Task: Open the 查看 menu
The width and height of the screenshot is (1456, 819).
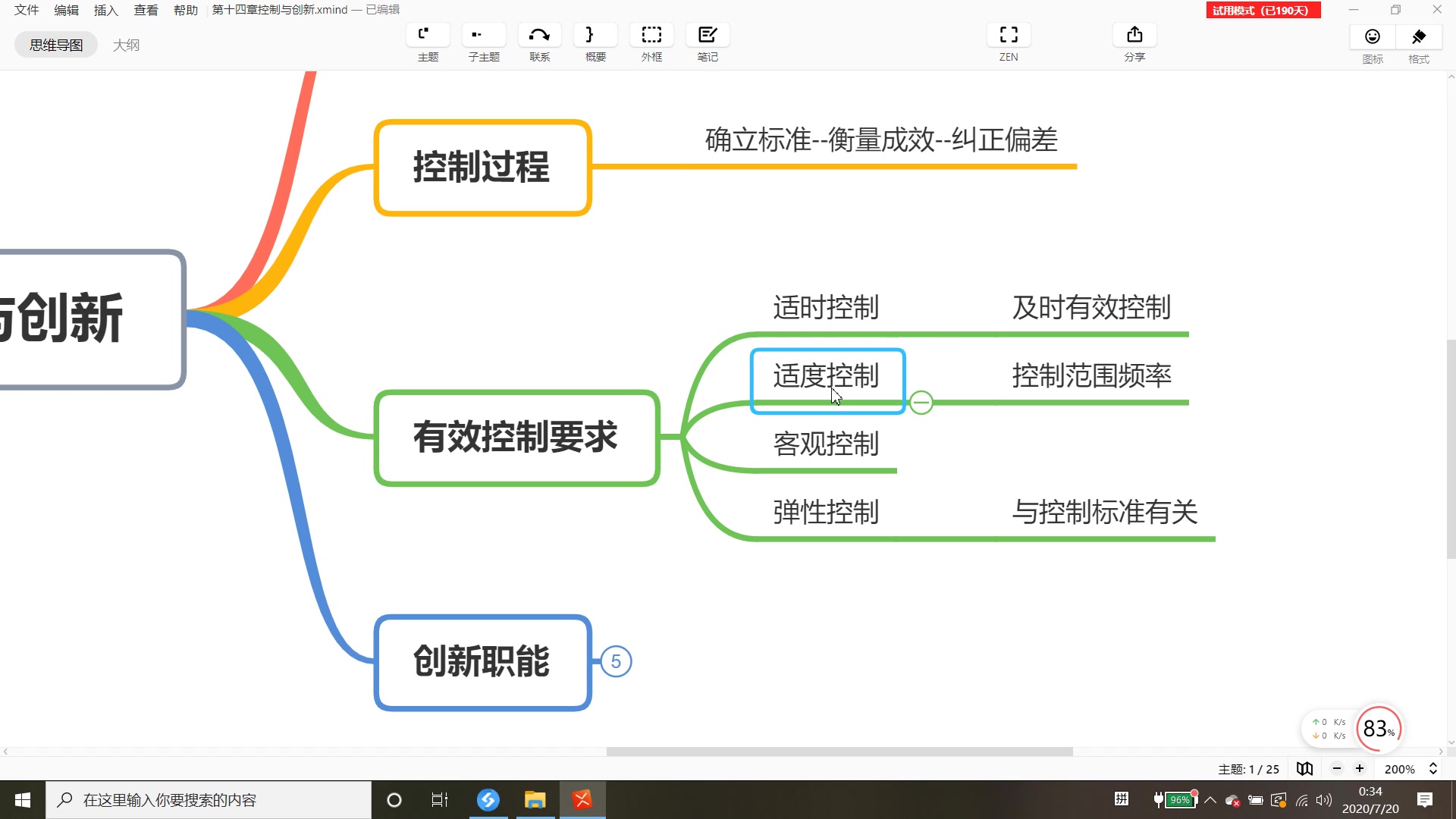Action: point(146,10)
